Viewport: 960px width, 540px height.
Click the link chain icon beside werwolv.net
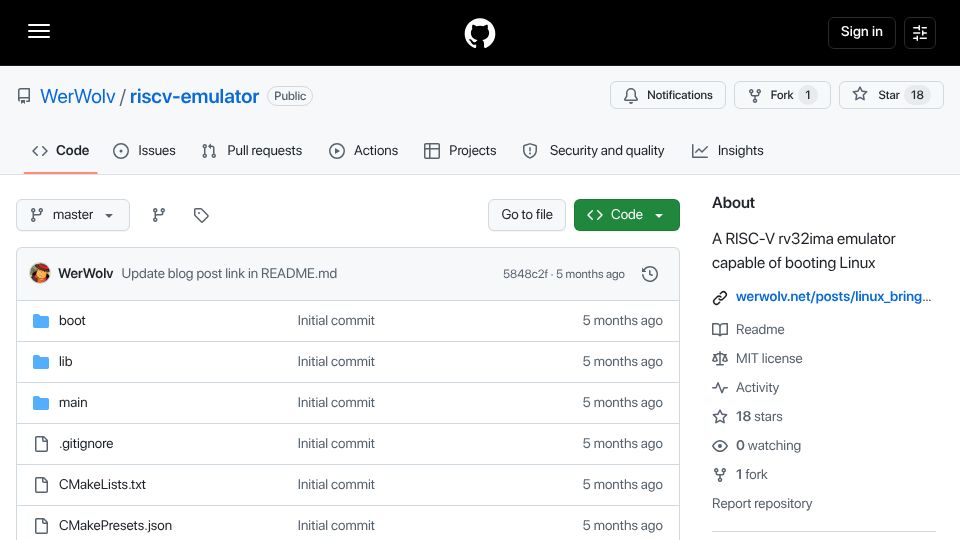(x=720, y=298)
